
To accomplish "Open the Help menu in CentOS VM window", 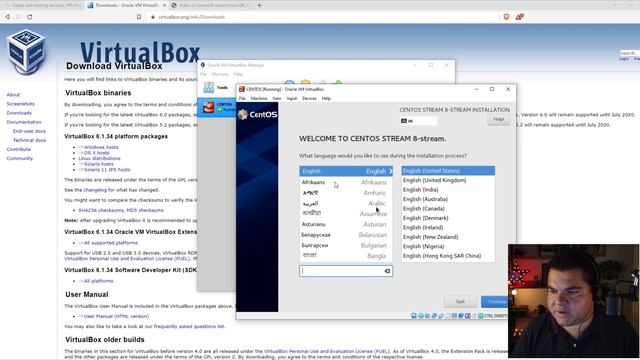I will coord(326,98).
